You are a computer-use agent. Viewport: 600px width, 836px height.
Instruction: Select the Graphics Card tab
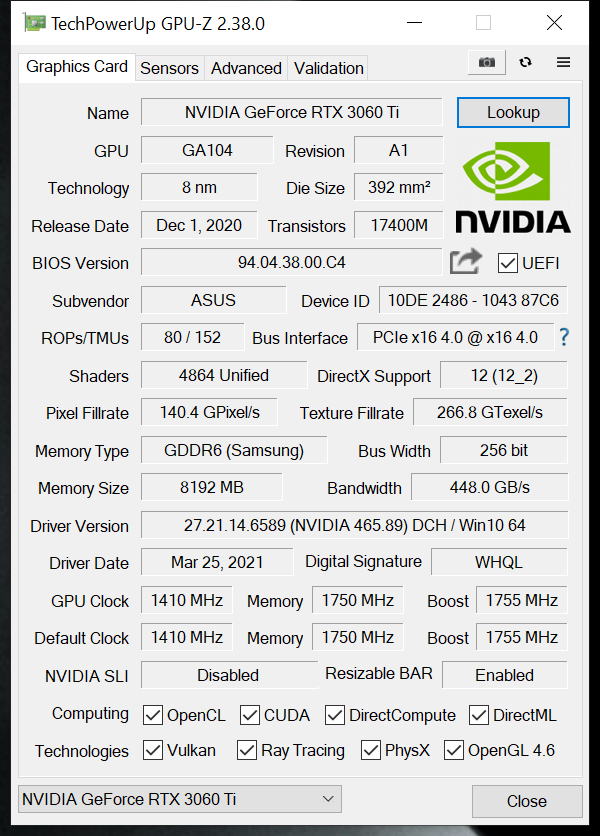[76, 67]
